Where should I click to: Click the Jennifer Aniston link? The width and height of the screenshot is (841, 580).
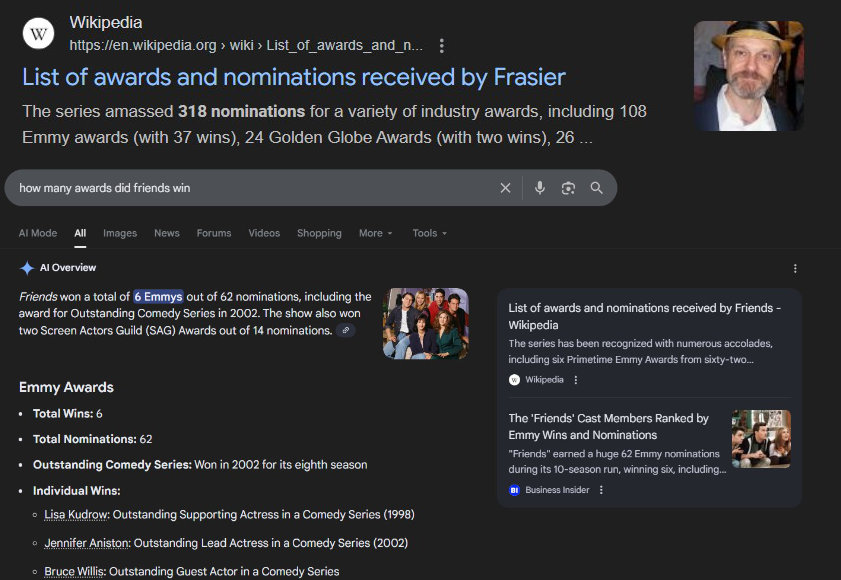coord(87,543)
